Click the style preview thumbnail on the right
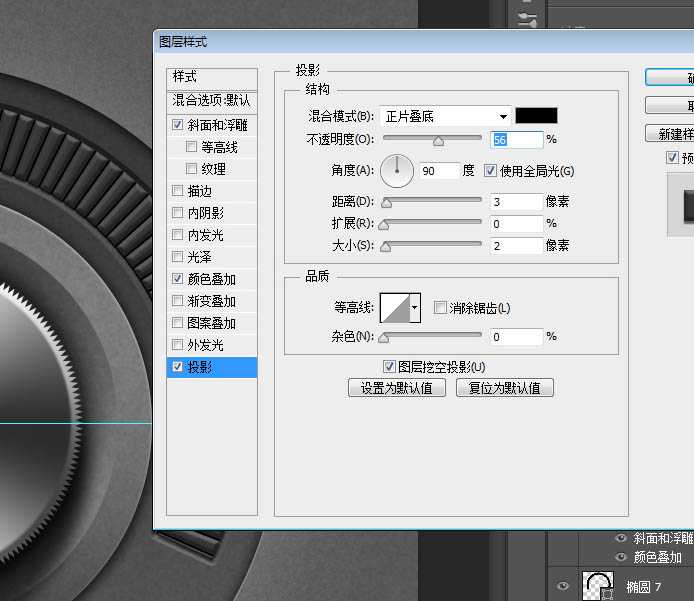 point(681,205)
